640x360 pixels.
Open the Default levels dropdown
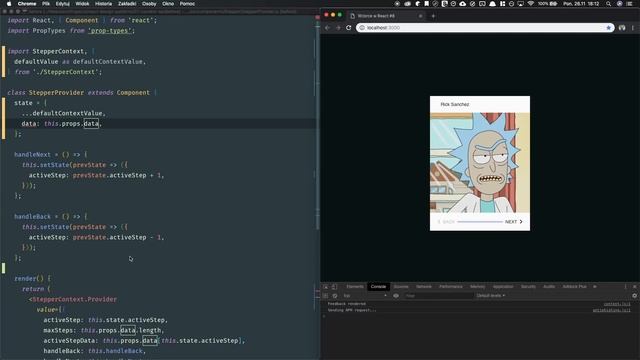491,296
